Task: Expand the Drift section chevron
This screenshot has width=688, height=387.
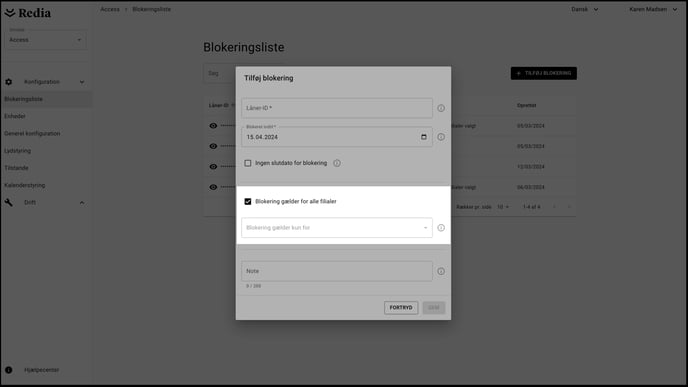Action: [x=82, y=203]
